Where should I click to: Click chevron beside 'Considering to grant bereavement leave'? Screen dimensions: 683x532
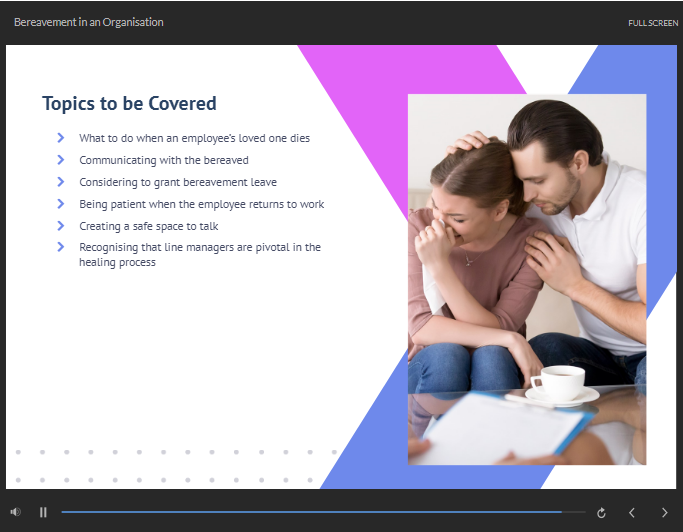(61, 182)
